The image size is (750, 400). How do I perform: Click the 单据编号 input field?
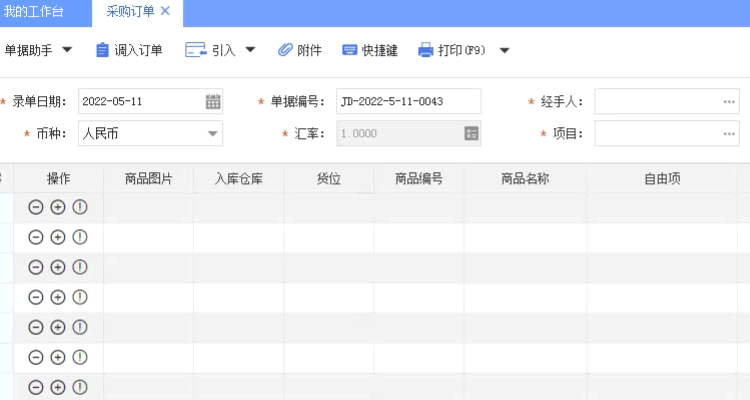pos(408,101)
